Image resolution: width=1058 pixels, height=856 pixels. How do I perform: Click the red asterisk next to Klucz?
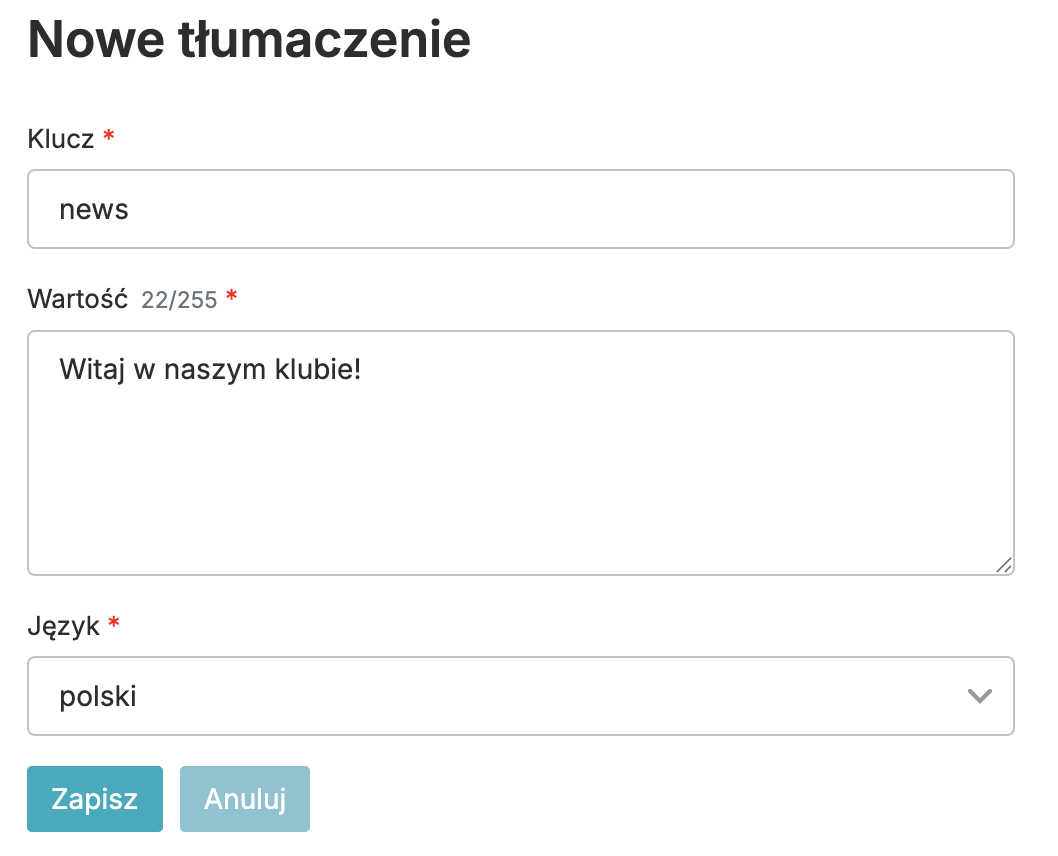(x=109, y=137)
